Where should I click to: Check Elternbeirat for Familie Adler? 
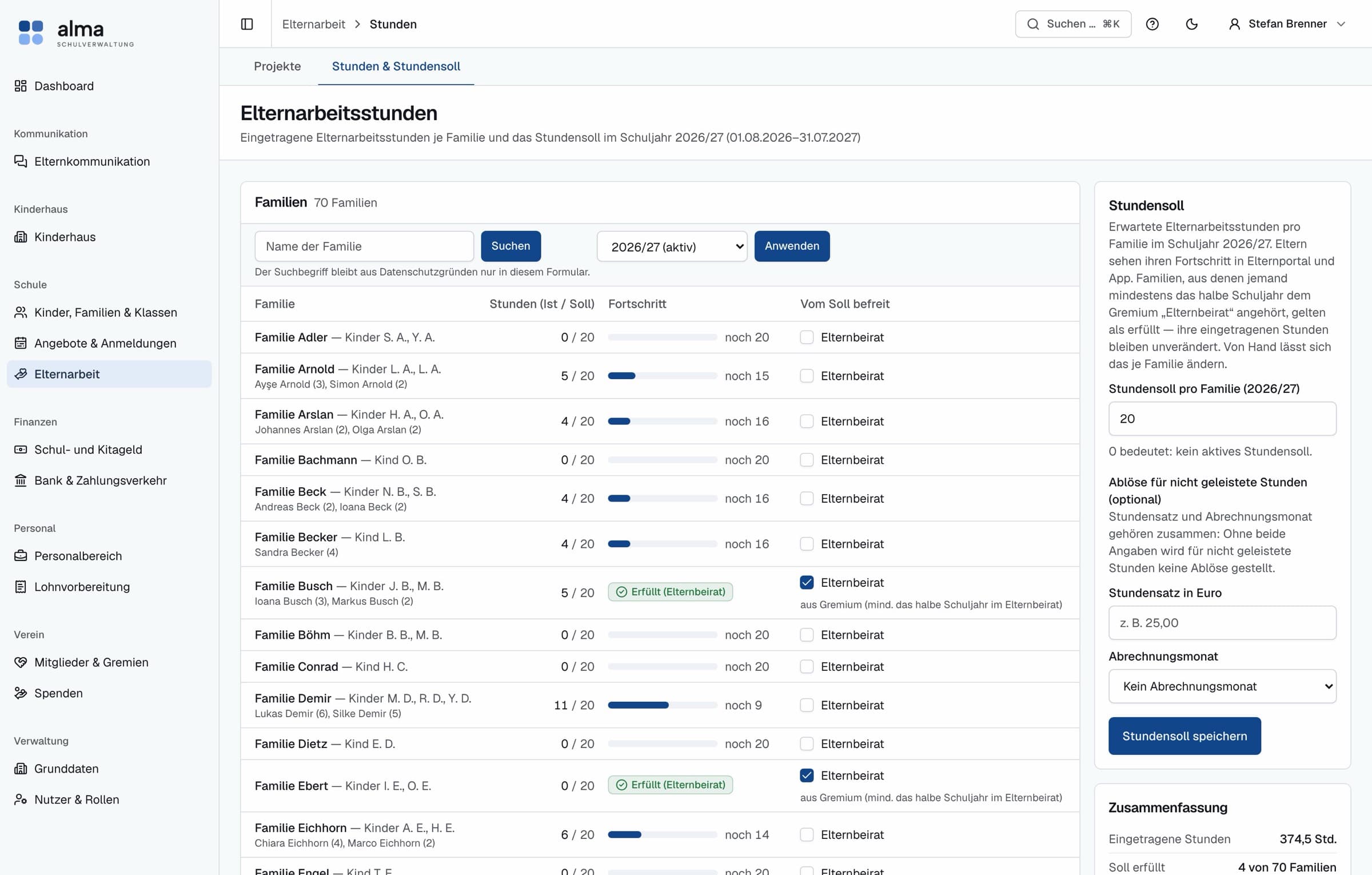pyautogui.click(x=807, y=337)
